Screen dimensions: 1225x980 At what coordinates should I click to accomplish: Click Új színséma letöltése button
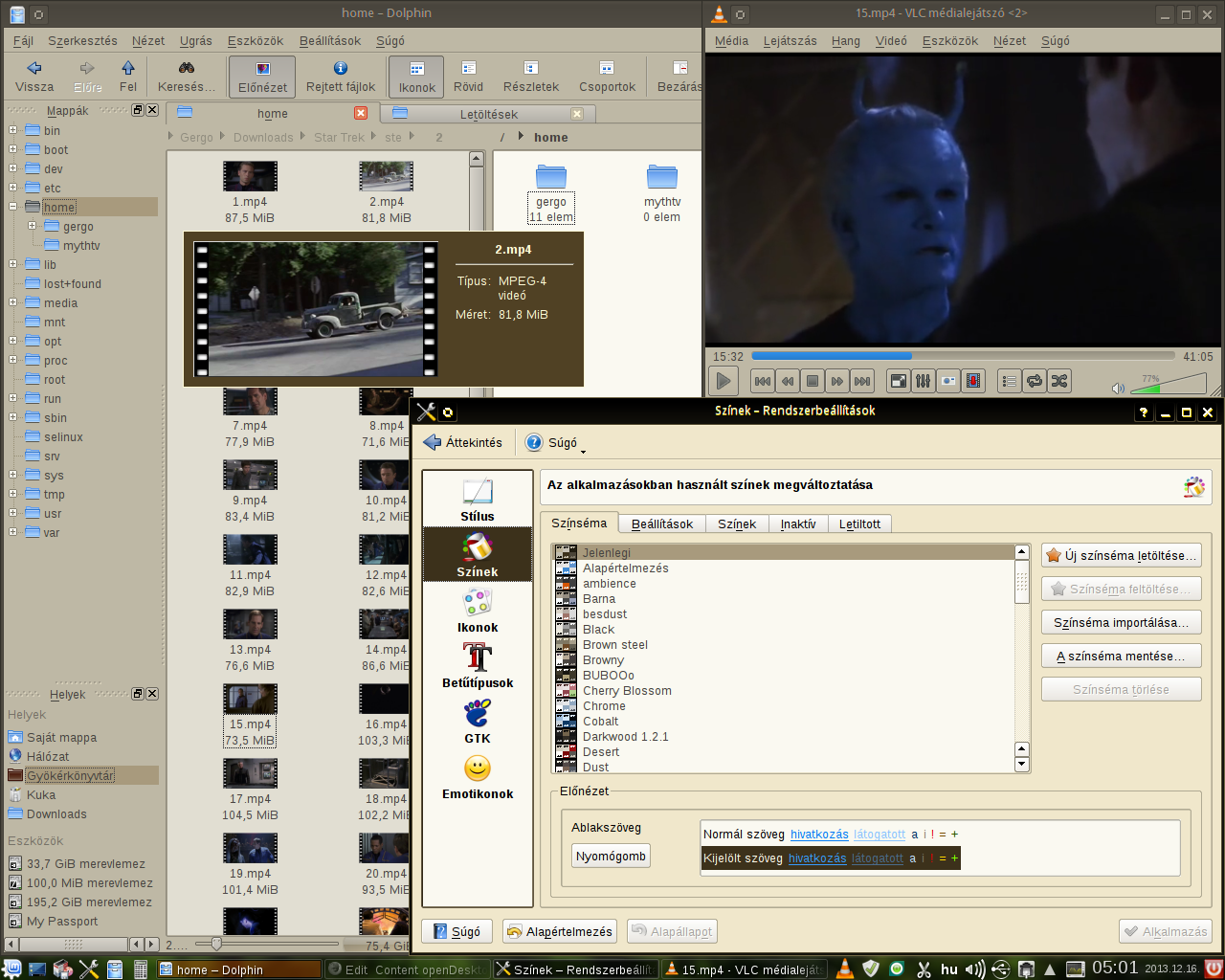1121,555
